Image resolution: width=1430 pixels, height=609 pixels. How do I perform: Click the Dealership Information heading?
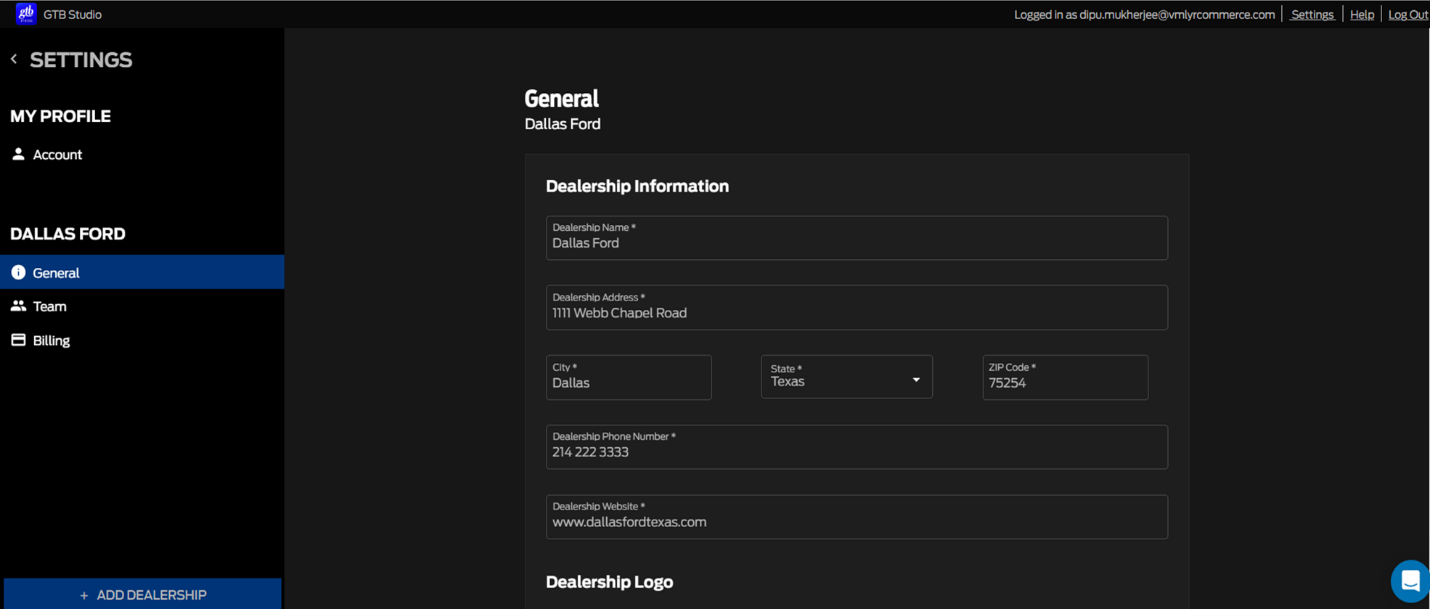pos(637,186)
